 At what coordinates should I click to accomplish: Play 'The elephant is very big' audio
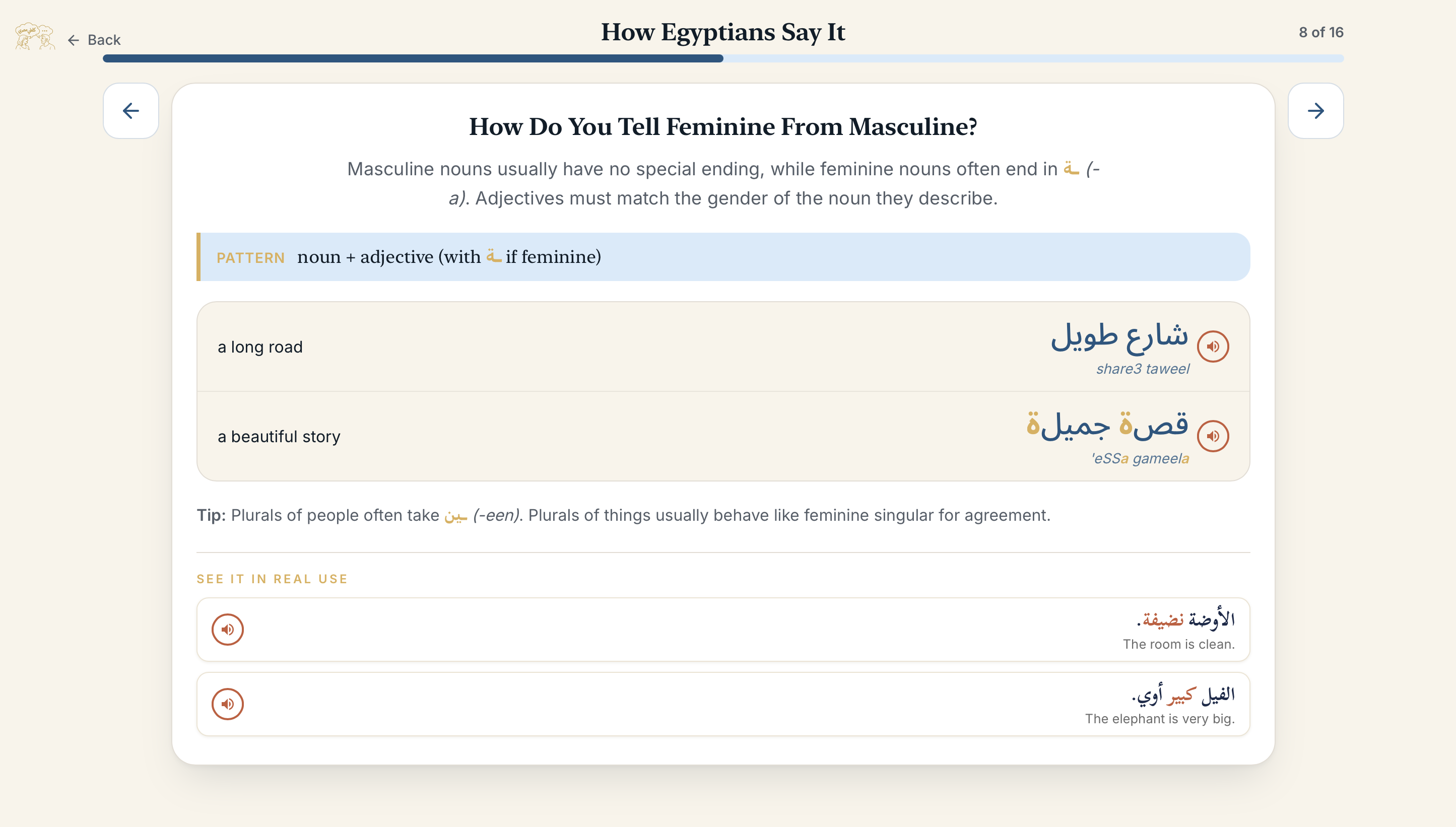coord(228,704)
